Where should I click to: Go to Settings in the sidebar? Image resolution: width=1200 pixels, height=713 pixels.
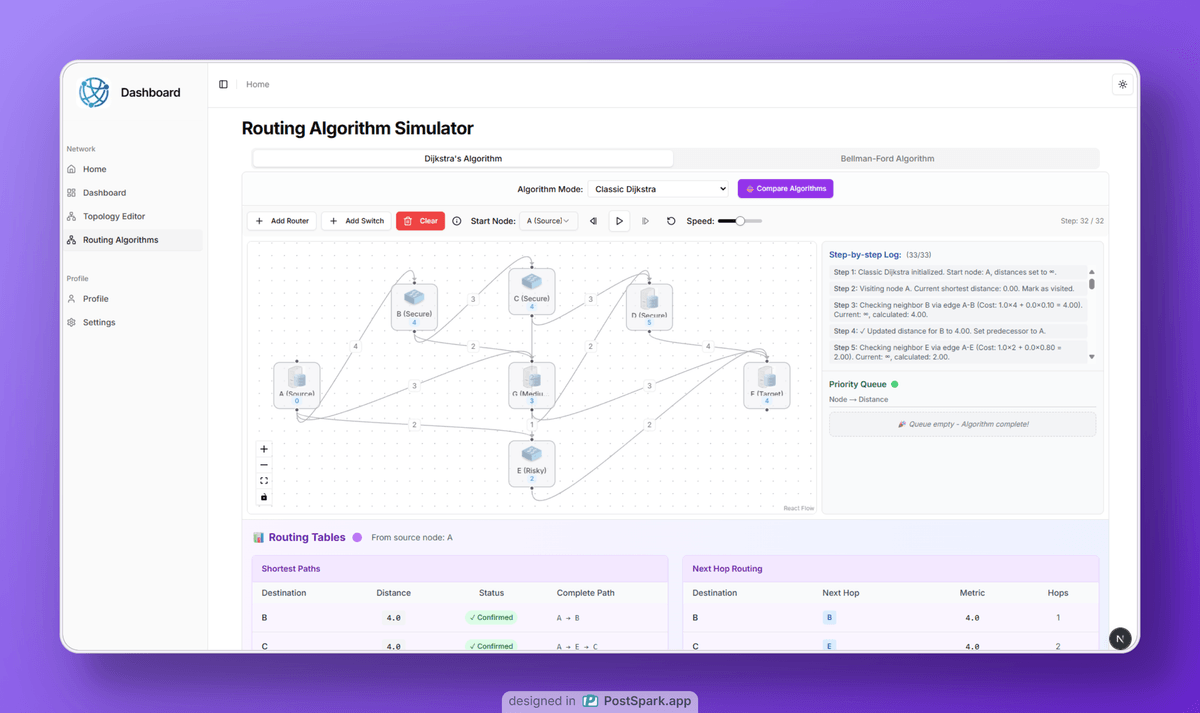click(99, 322)
